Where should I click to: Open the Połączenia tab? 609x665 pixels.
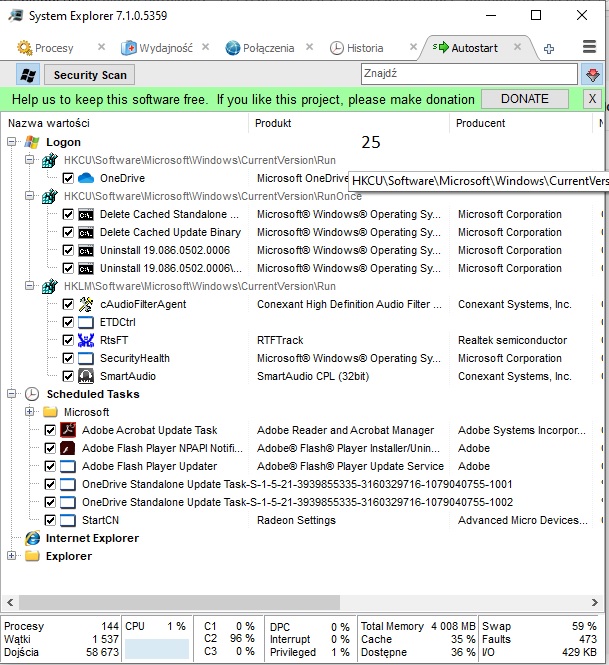pyautogui.click(x=268, y=48)
